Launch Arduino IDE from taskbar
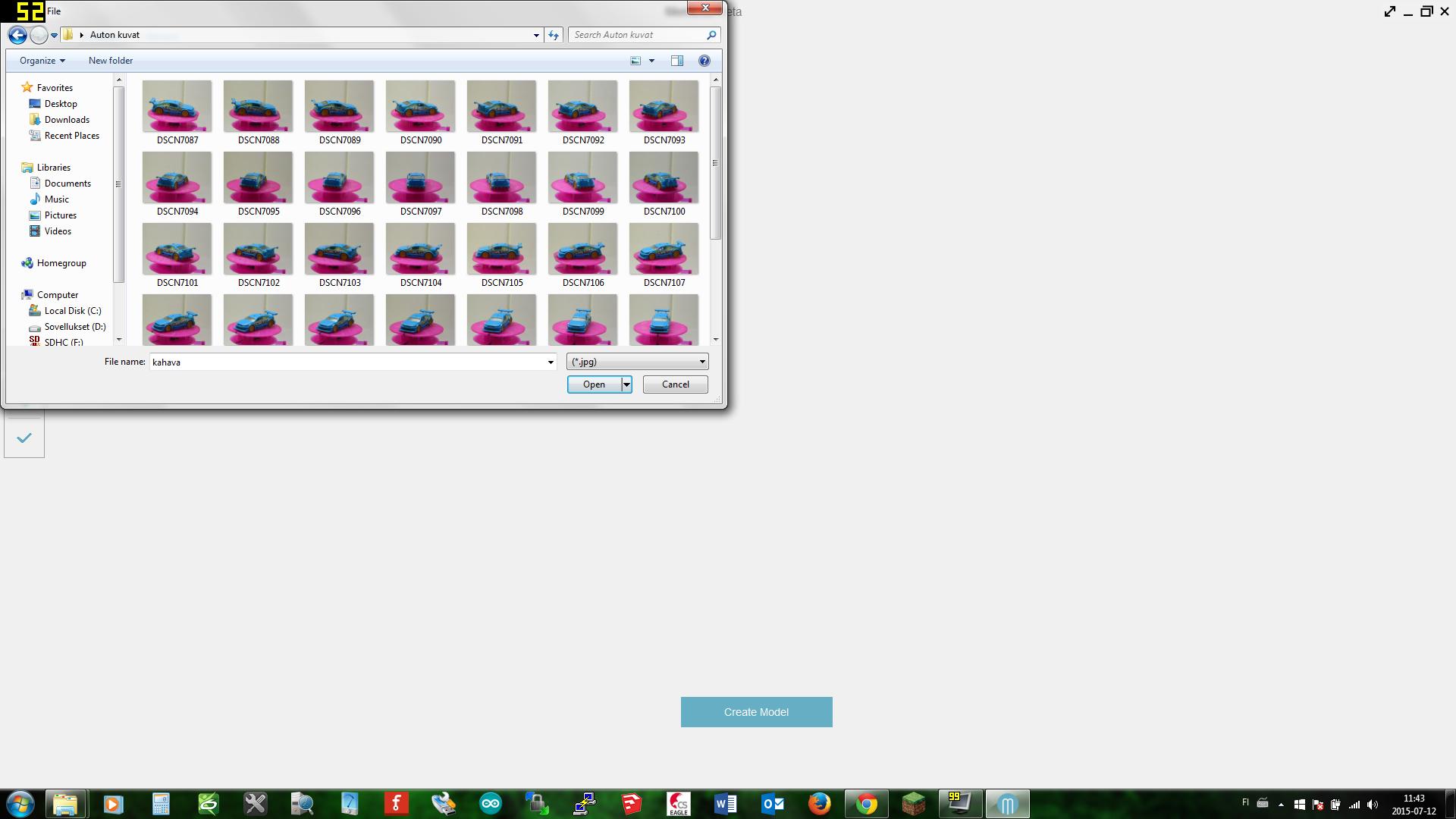This screenshot has height=819, width=1456. pyautogui.click(x=491, y=804)
